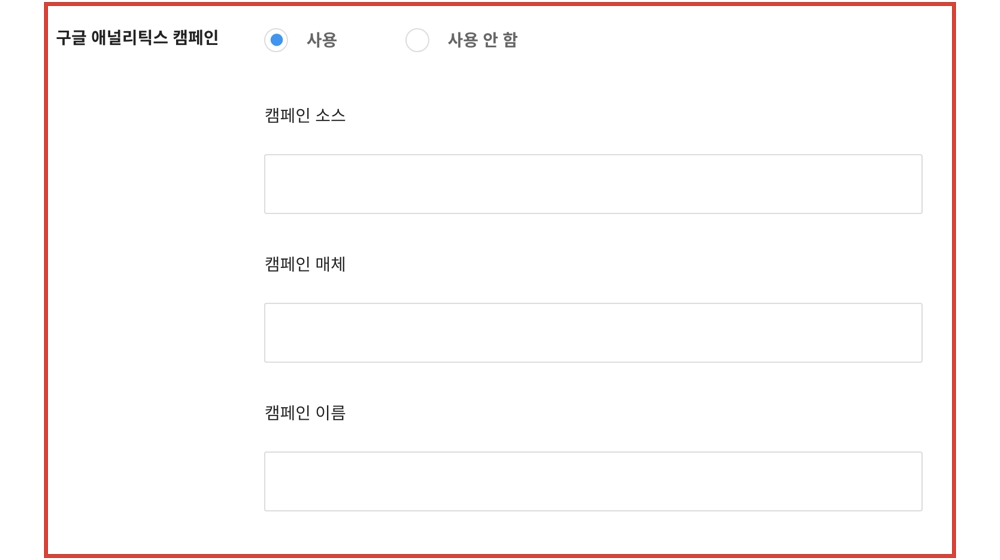Click the 캠페인 매체 label
Screen dimensions: 1000x560
point(305,264)
